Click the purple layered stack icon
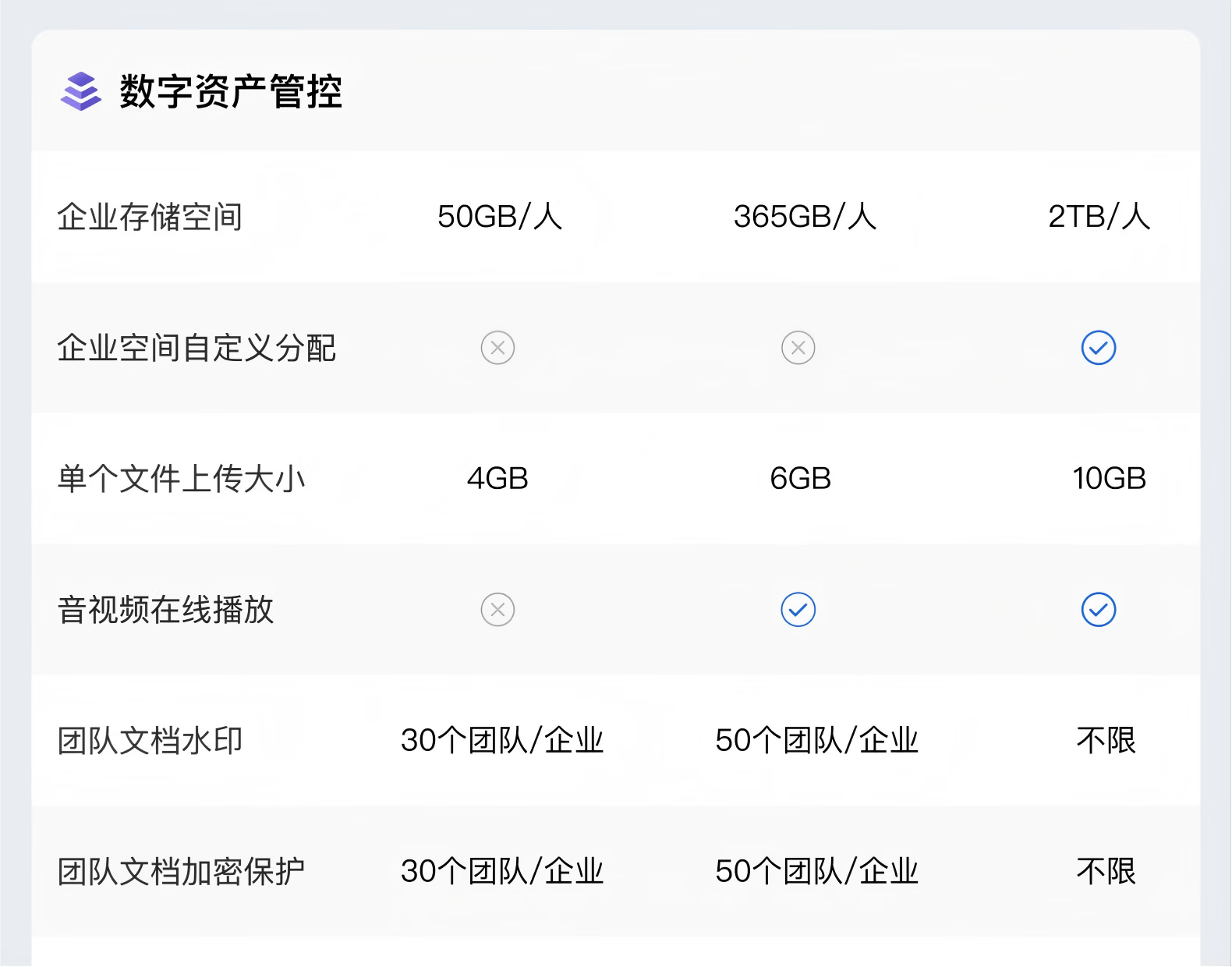Screen dimensions: 1232x967 click(x=81, y=91)
